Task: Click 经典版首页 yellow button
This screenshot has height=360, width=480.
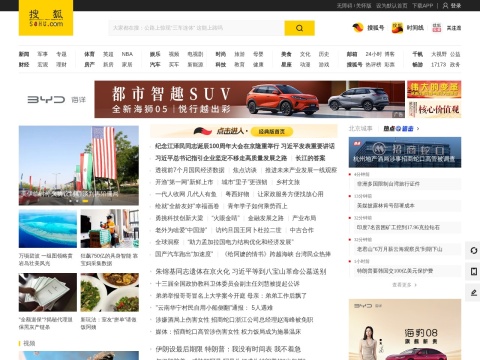Action: point(272,132)
